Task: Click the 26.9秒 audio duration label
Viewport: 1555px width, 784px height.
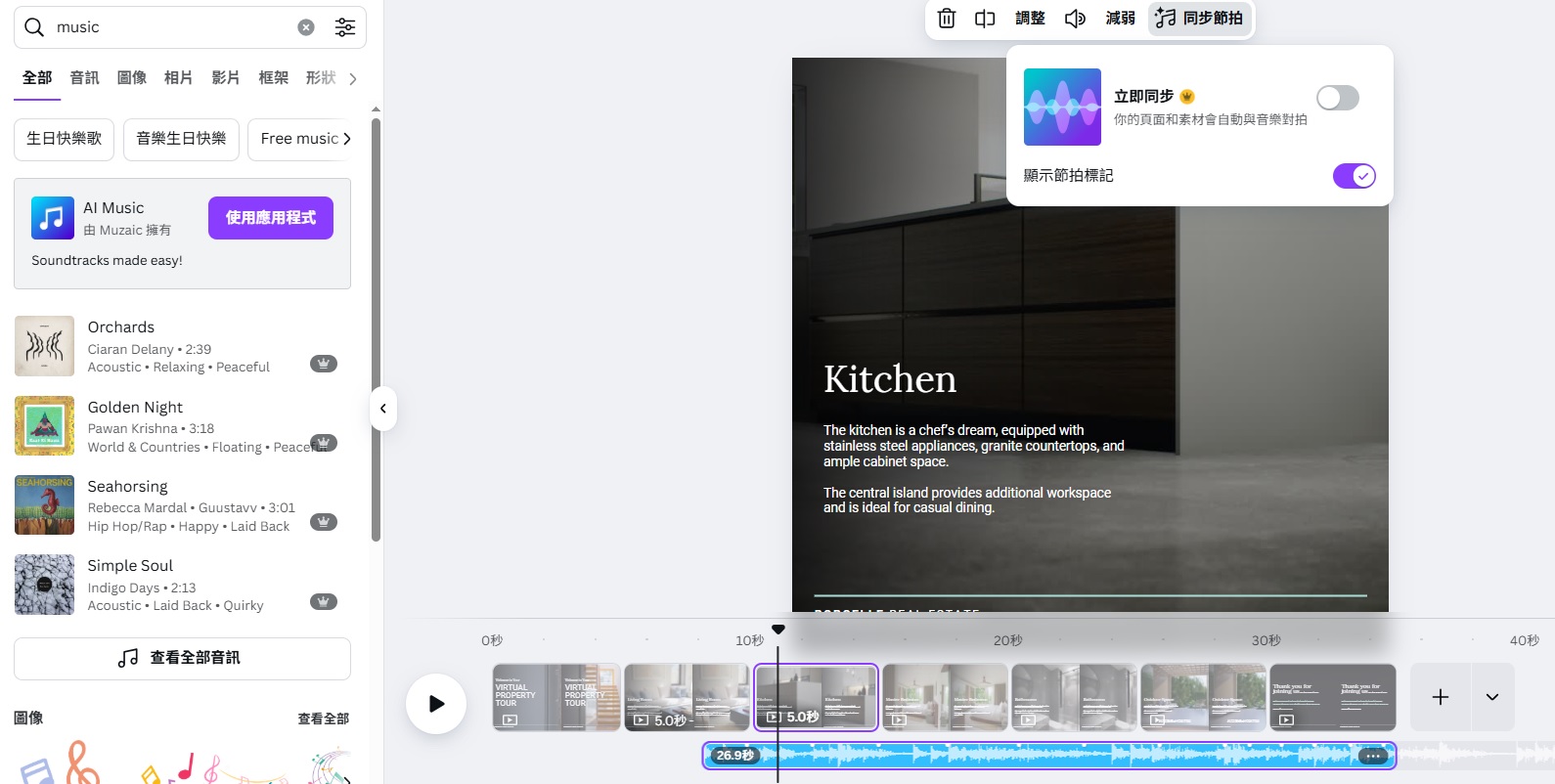Action: [x=734, y=756]
